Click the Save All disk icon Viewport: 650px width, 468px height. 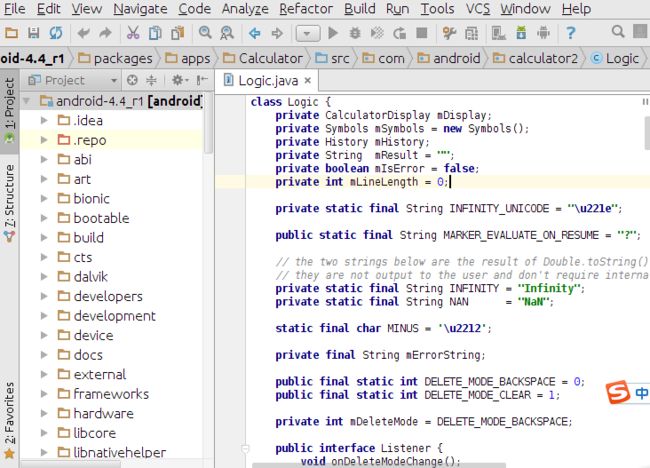[34, 32]
